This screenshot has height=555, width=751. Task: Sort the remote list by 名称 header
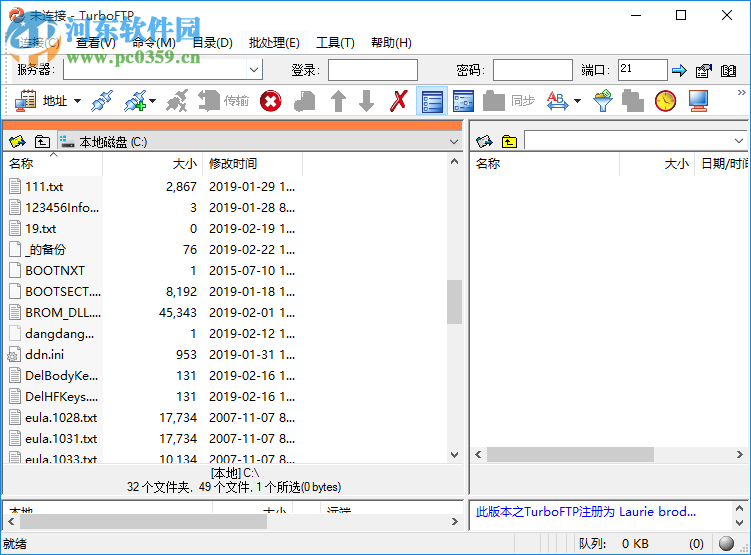[x=544, y=164]
